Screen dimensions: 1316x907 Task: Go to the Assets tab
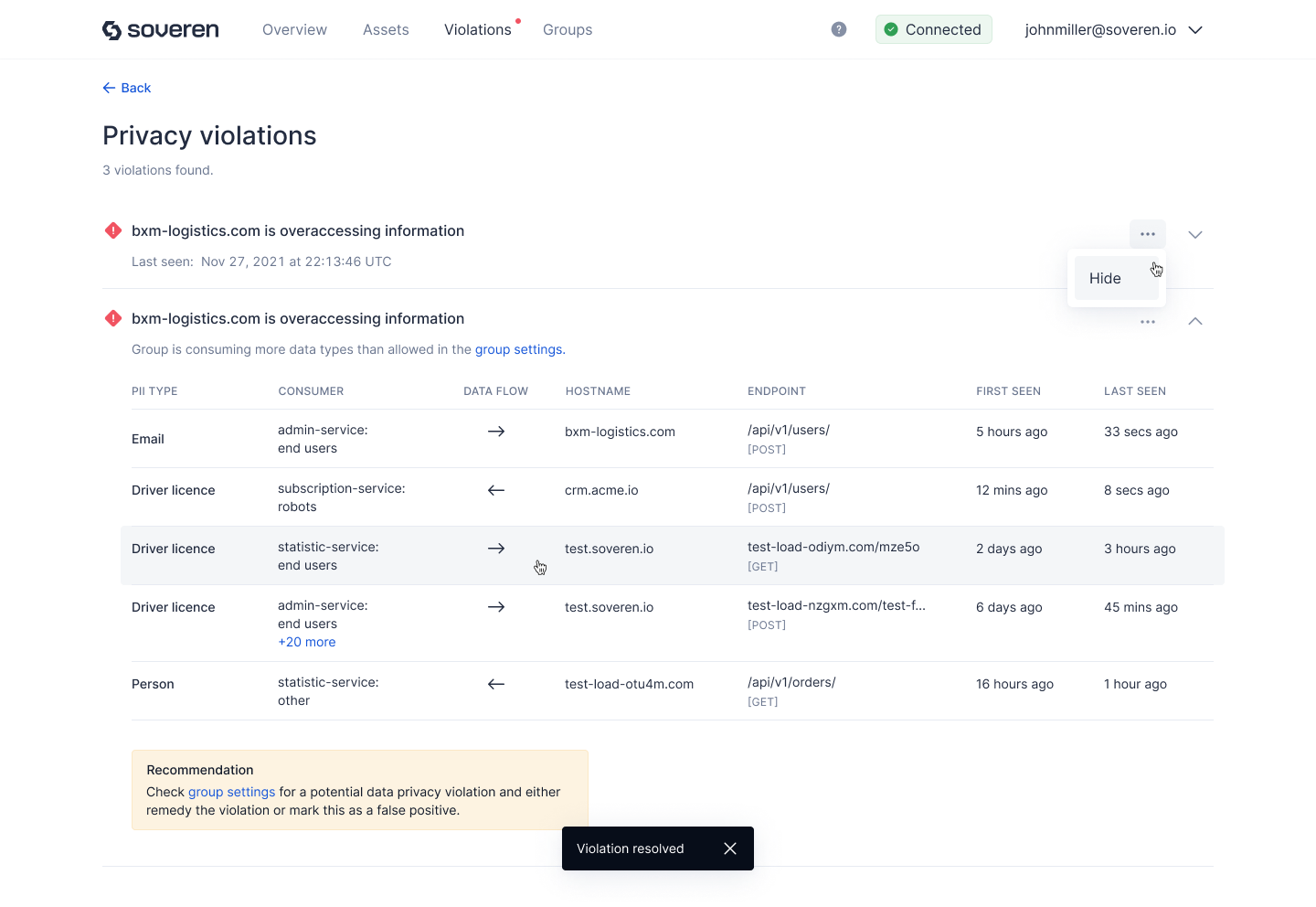(x=386, y=29)
